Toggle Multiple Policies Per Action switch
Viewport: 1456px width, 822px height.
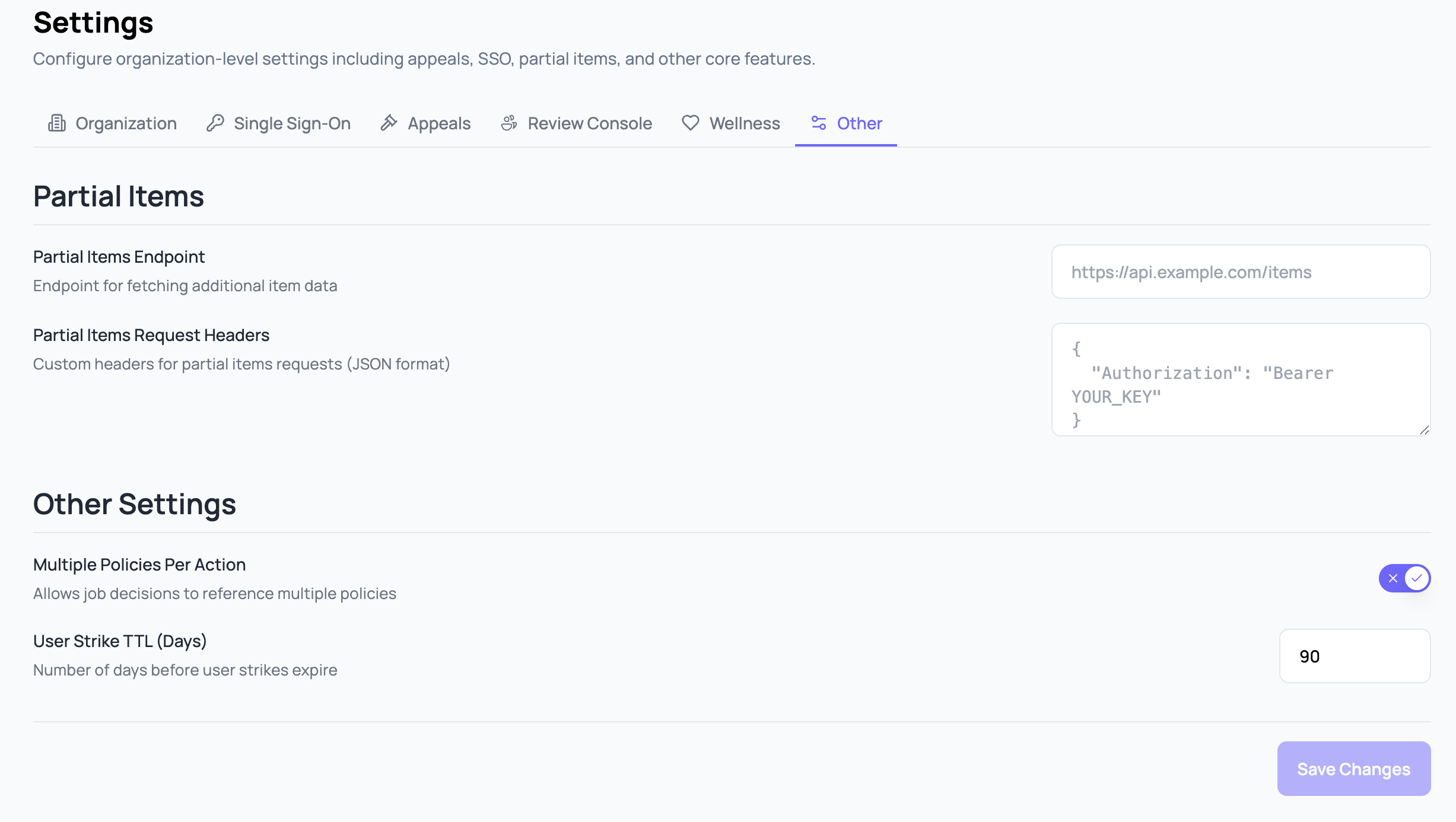click(x=1404, y=578)
